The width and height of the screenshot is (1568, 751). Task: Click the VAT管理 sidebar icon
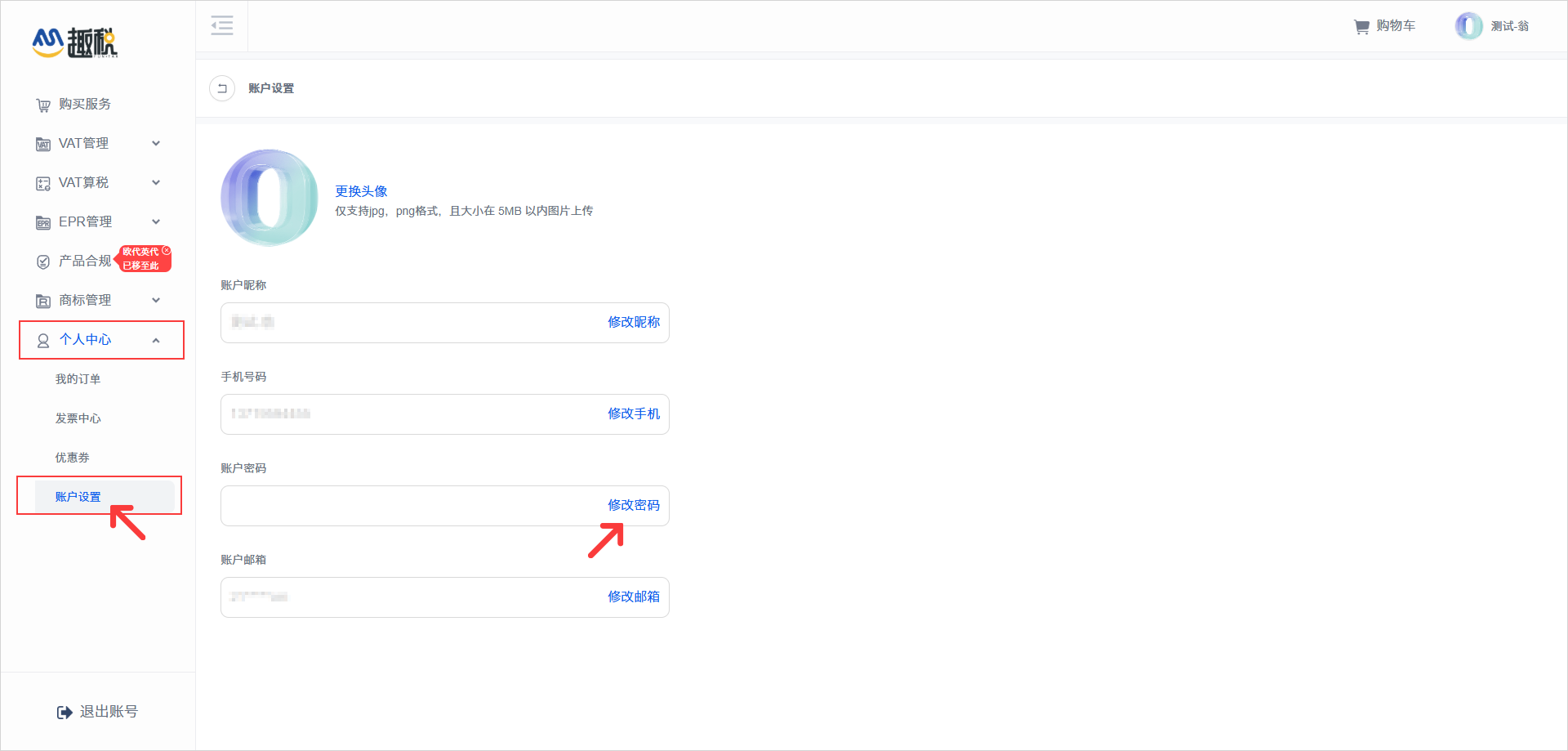[x=42, y=143]
